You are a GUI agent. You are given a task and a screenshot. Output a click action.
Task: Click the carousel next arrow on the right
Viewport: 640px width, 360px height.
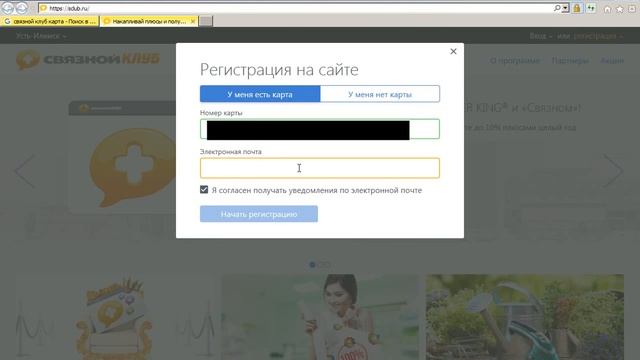pos(613,170)
